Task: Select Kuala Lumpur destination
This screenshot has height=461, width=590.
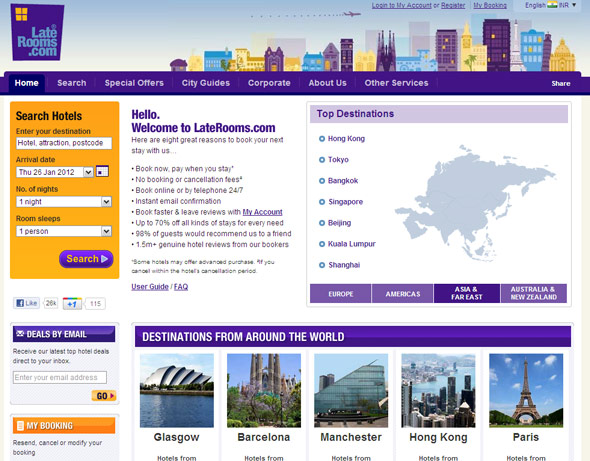Action: (x=351, y=244)
